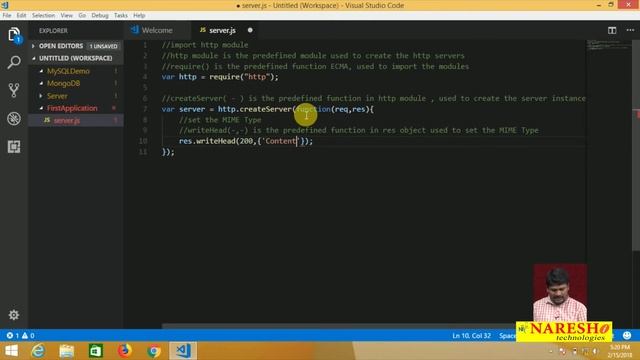Open the Tasks menu
The width and height of the screenshot is (640, 360).
pos(121,16)
